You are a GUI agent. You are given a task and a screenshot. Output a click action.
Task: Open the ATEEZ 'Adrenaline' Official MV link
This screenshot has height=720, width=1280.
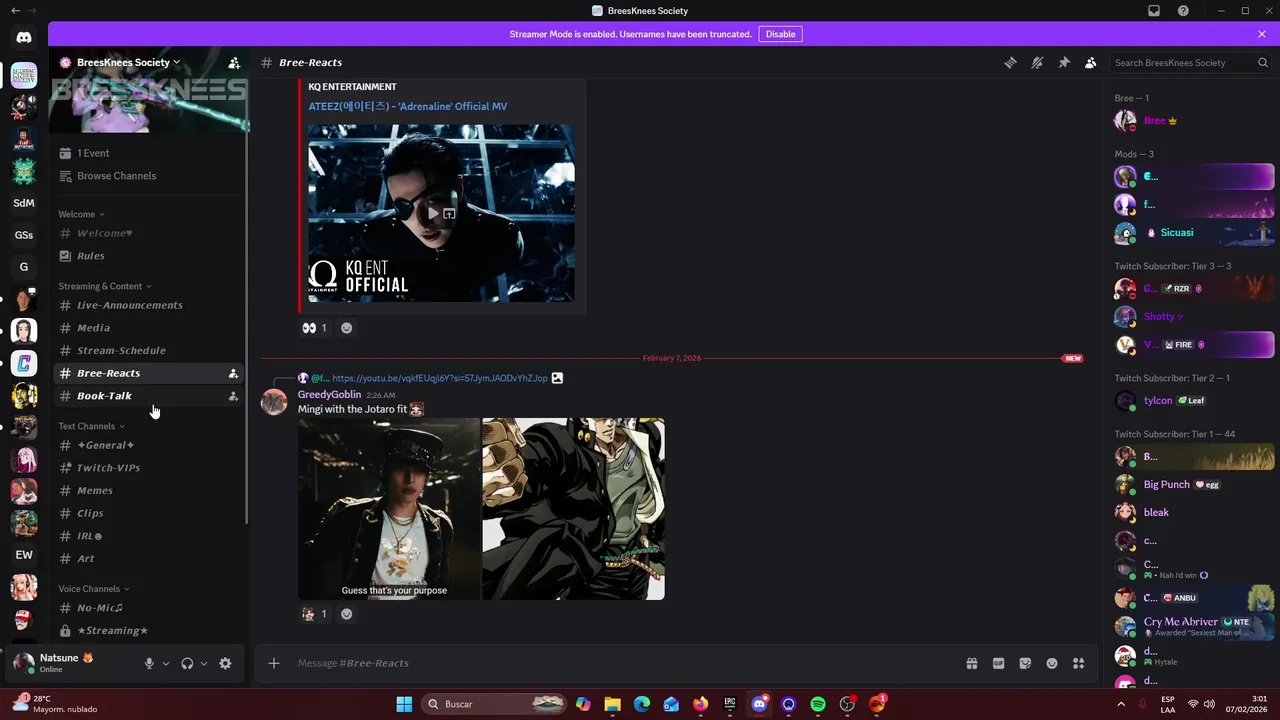(407, 106)
